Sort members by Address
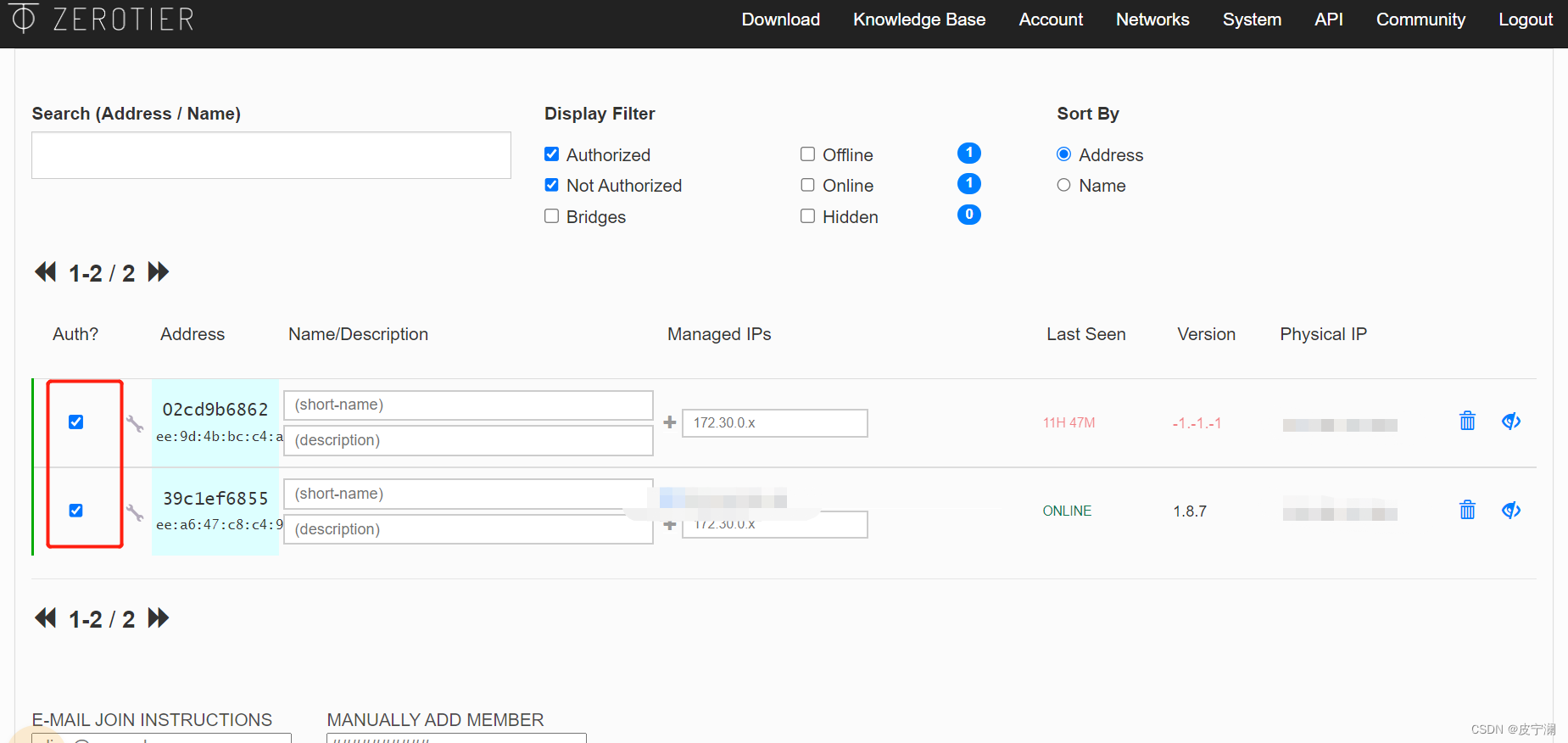Viewport: 1568px width, 743px height. [1064, 154]
